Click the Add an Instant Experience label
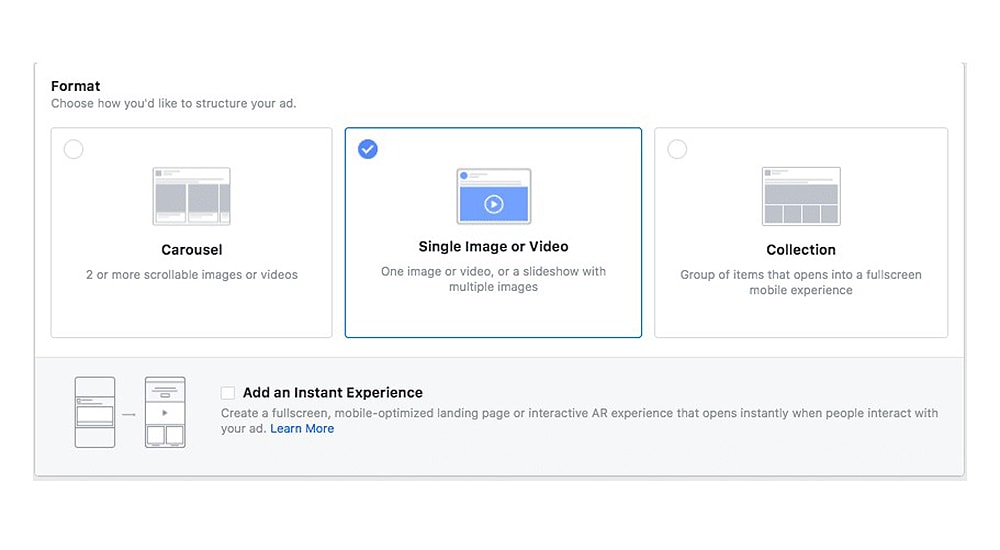The height and width of the screenshot is (550, 1000). [332, 393]
